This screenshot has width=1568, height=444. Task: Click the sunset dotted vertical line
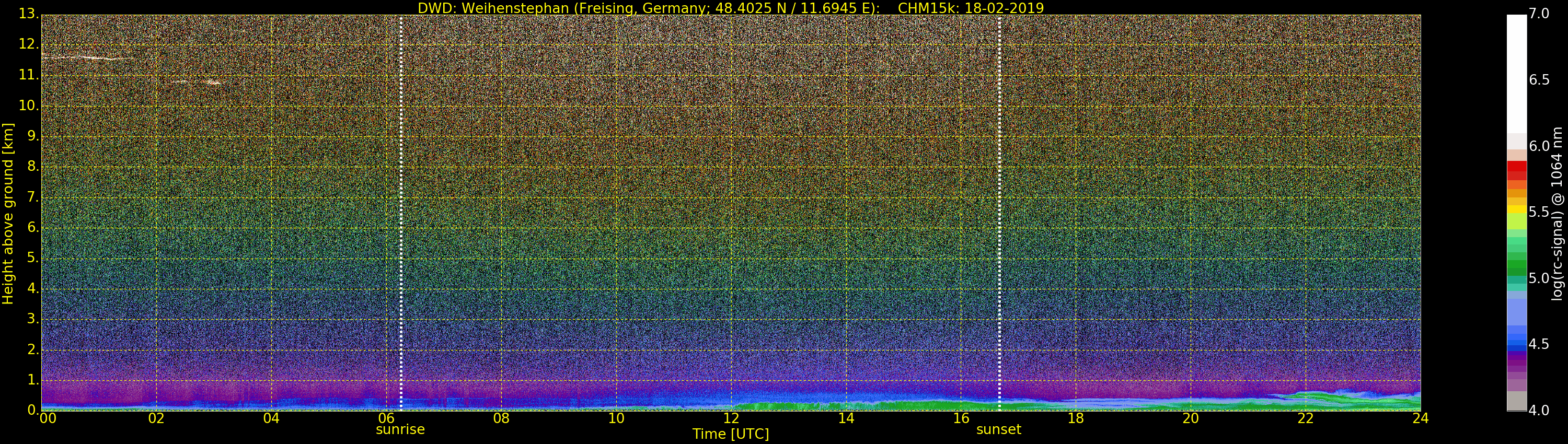tap(999, 213)
